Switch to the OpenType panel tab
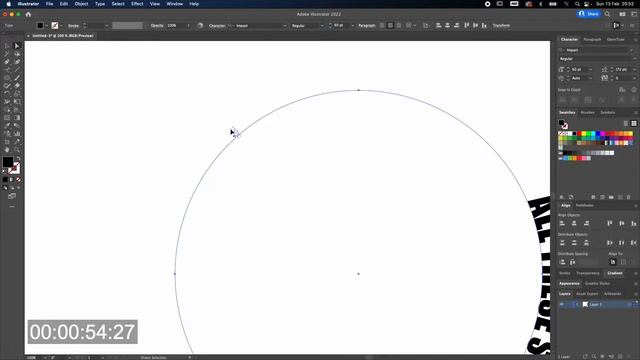Viewport: 640px width, 360px height. pos(616,39)
